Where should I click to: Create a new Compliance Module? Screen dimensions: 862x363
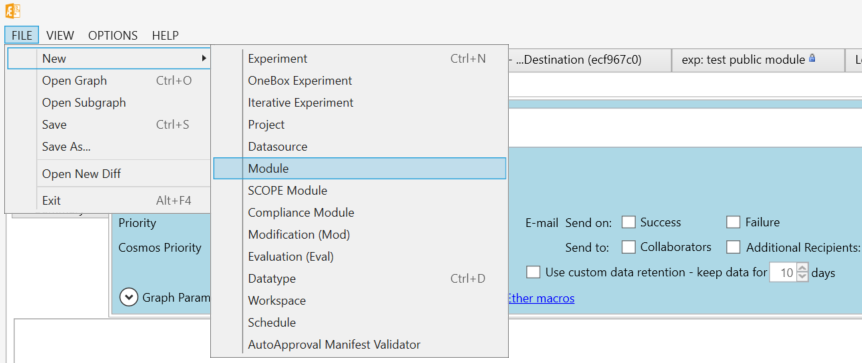point(360,212)
